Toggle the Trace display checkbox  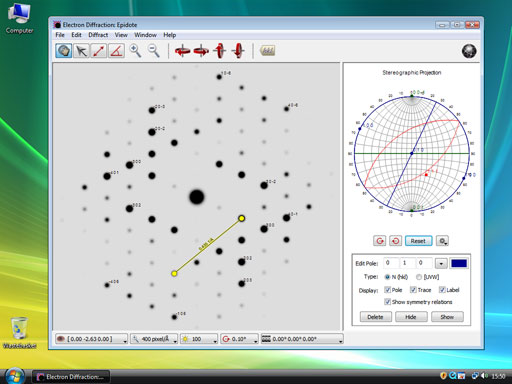pyautogui.click(x=413, y=290)
